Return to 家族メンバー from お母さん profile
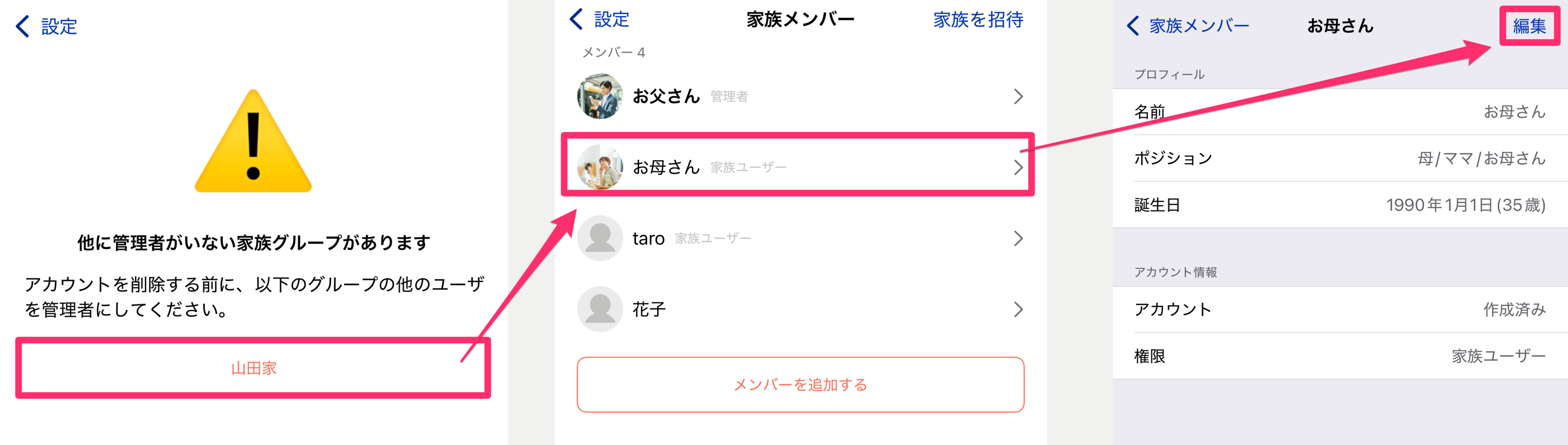The height and width of the screenshot is (445, 1568). [x=1187, y=26]
